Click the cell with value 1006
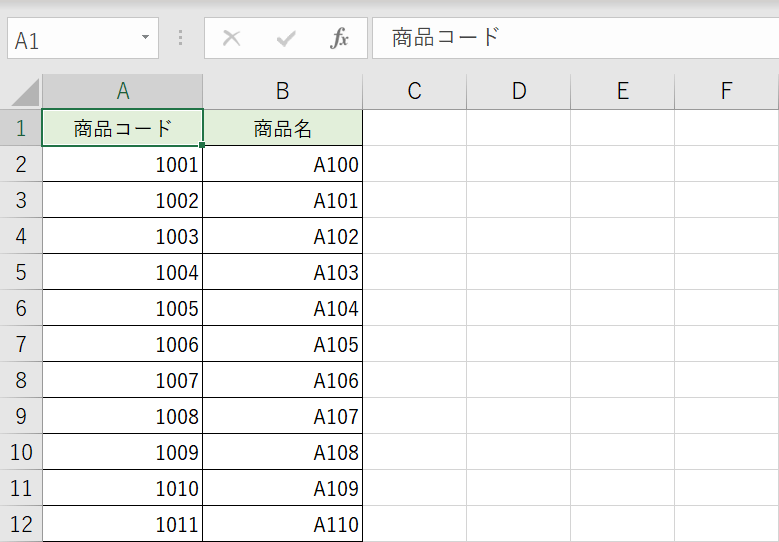The image size is (779, 542). 123,344
